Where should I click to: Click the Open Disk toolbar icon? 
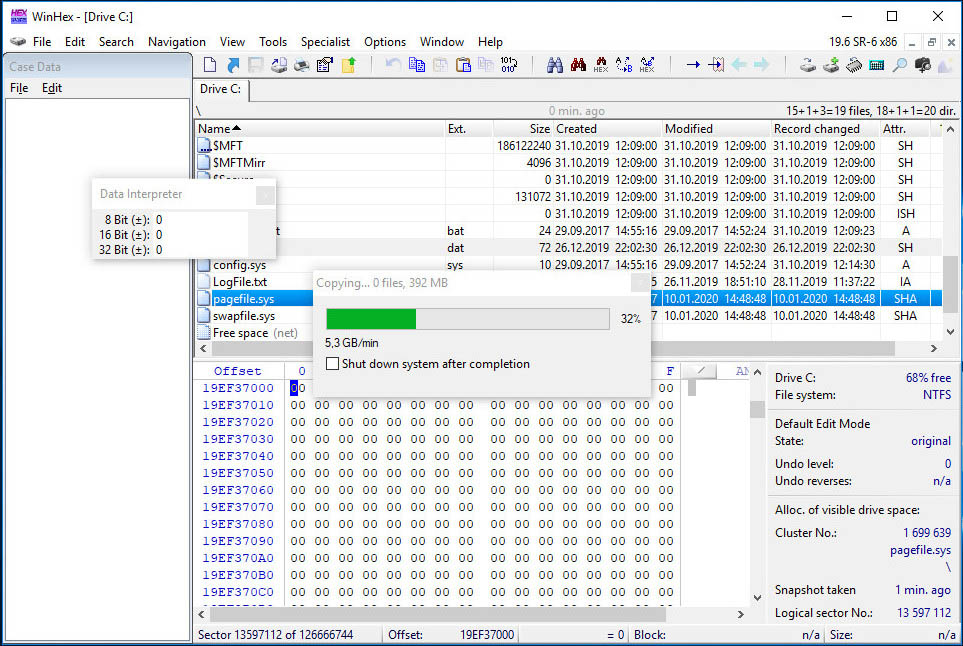pyautogui.click(x=808, y=64)
